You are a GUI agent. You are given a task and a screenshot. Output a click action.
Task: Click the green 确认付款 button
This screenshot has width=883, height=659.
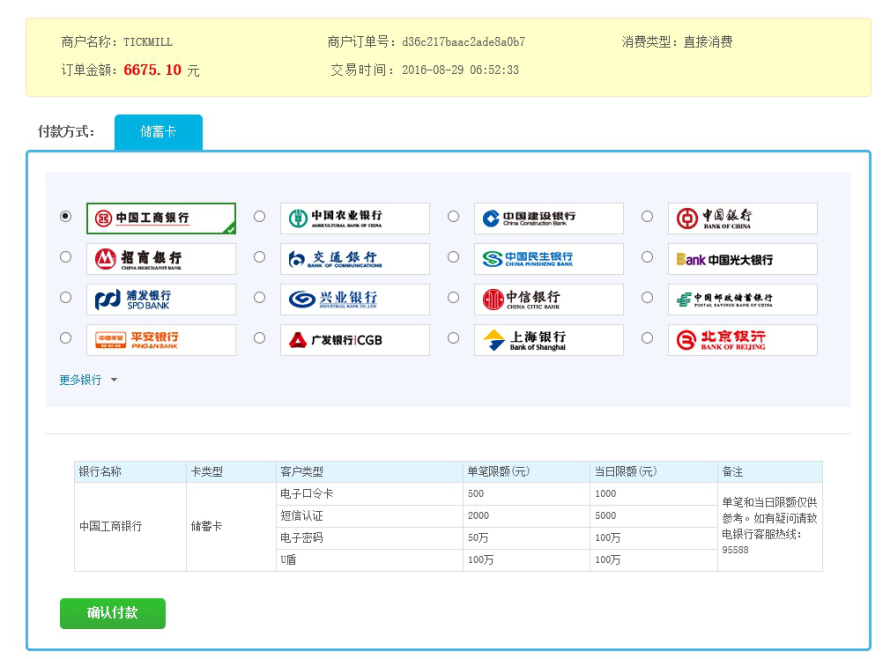[113, 613]
